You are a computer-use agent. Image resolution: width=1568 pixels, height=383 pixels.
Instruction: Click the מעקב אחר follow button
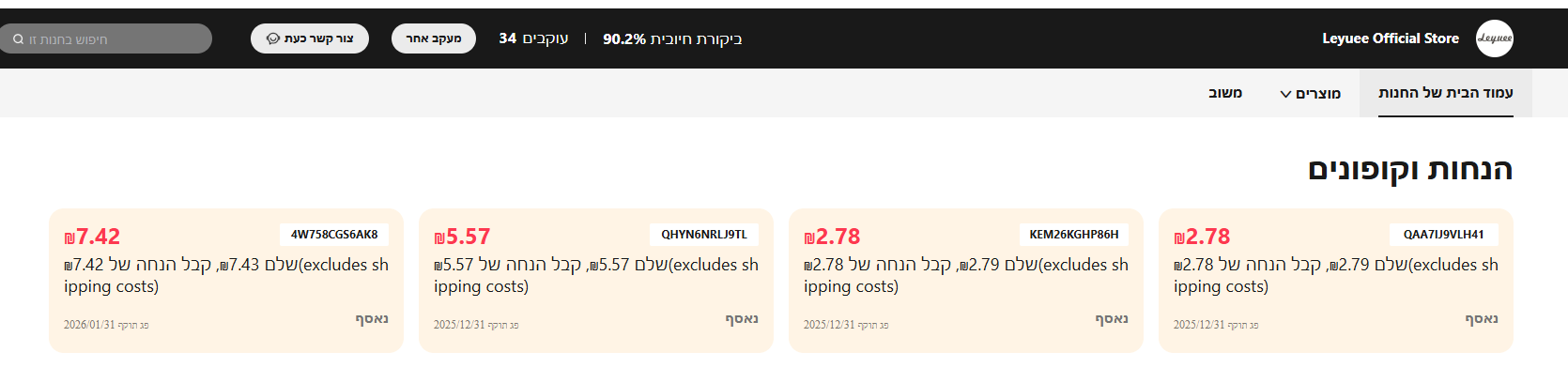(433, 38)
